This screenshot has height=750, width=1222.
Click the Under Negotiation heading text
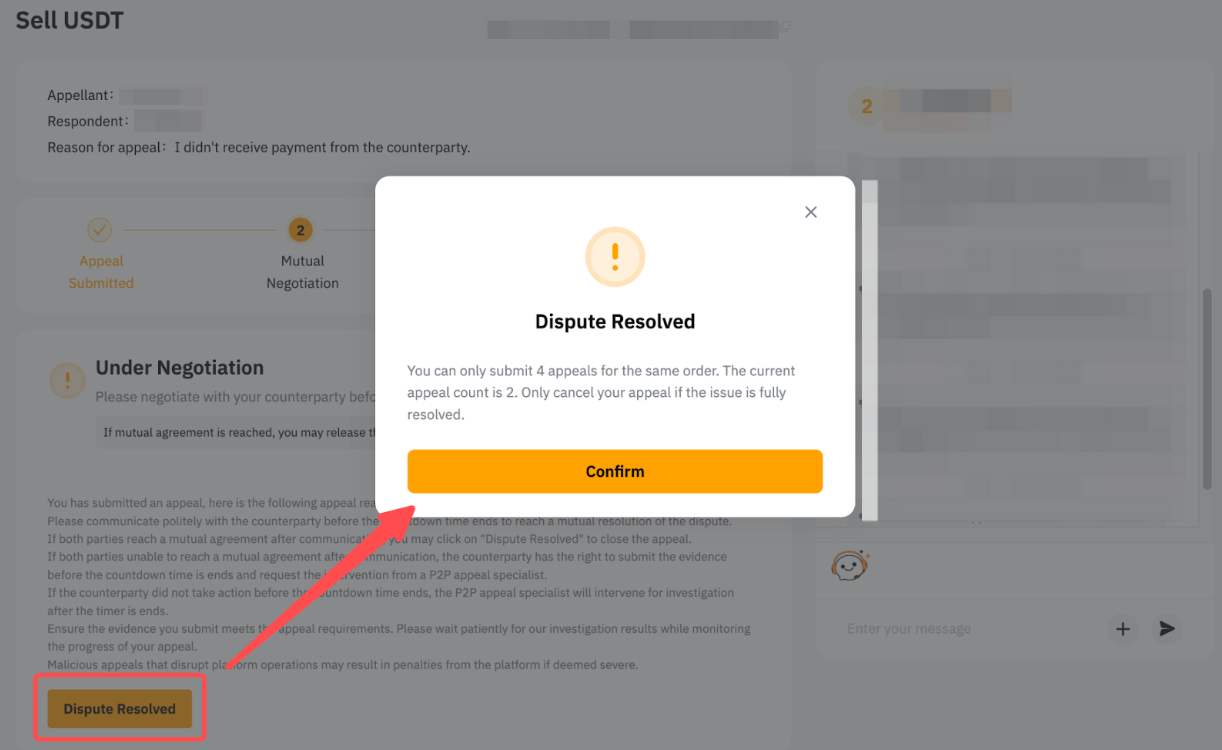coord(180,367)
